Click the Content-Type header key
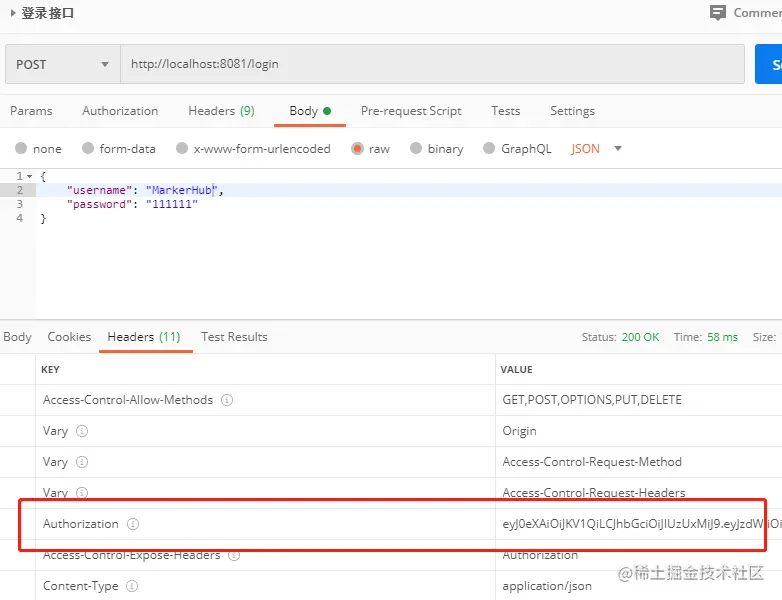This screenshot has width=782, height=600. click(81, 586)
